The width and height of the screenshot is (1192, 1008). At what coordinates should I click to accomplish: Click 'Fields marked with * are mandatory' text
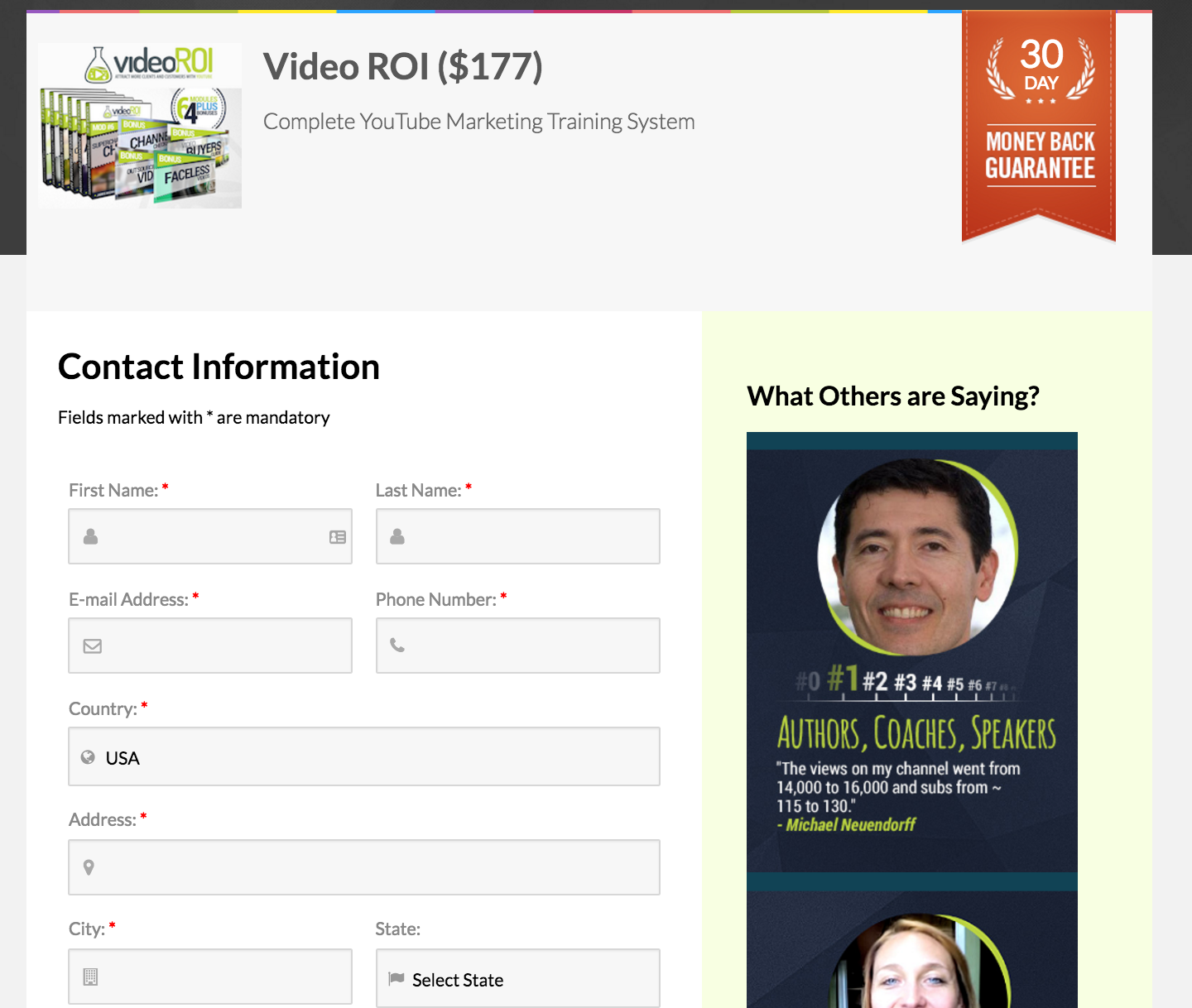click(x=194, y=417)
